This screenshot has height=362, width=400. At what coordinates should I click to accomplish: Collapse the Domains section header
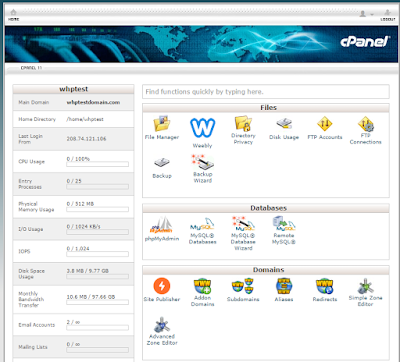pos(266,270)
